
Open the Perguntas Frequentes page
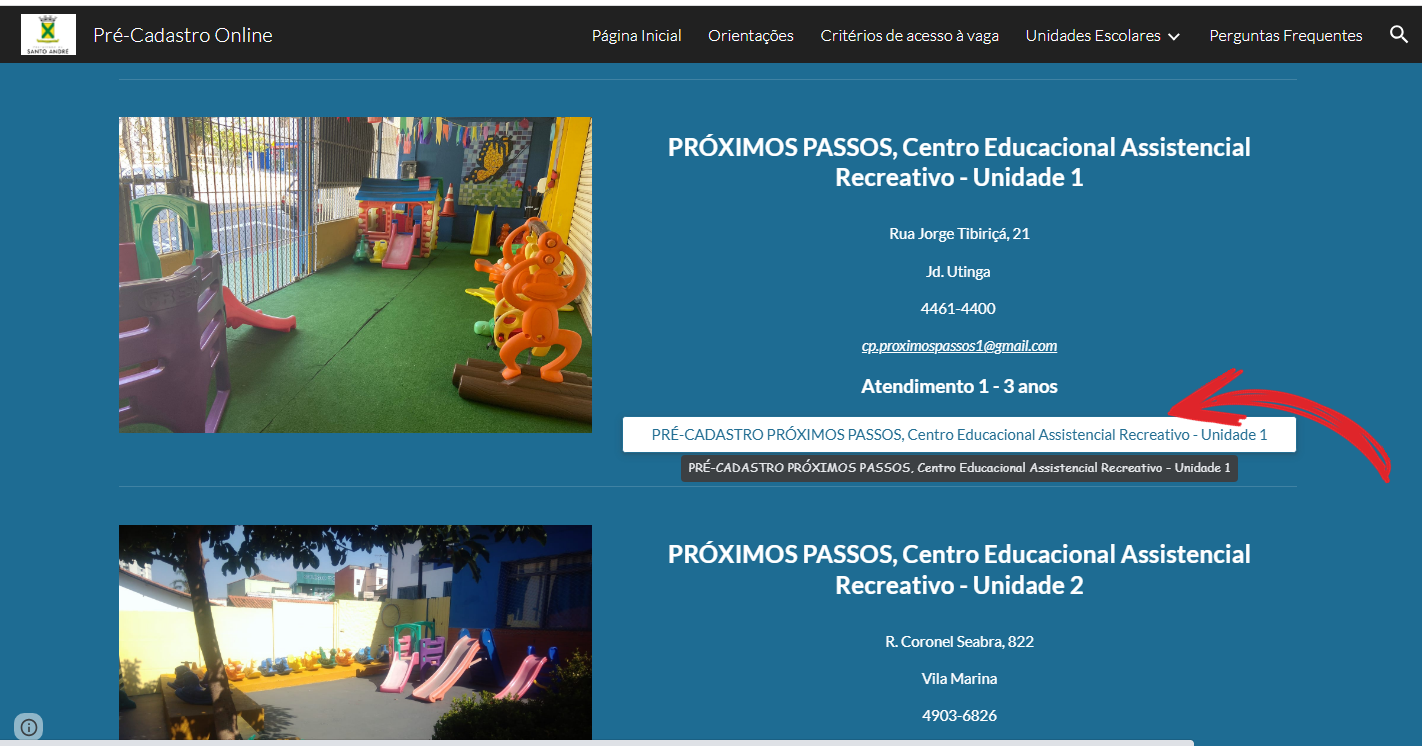coord(1286,35)
